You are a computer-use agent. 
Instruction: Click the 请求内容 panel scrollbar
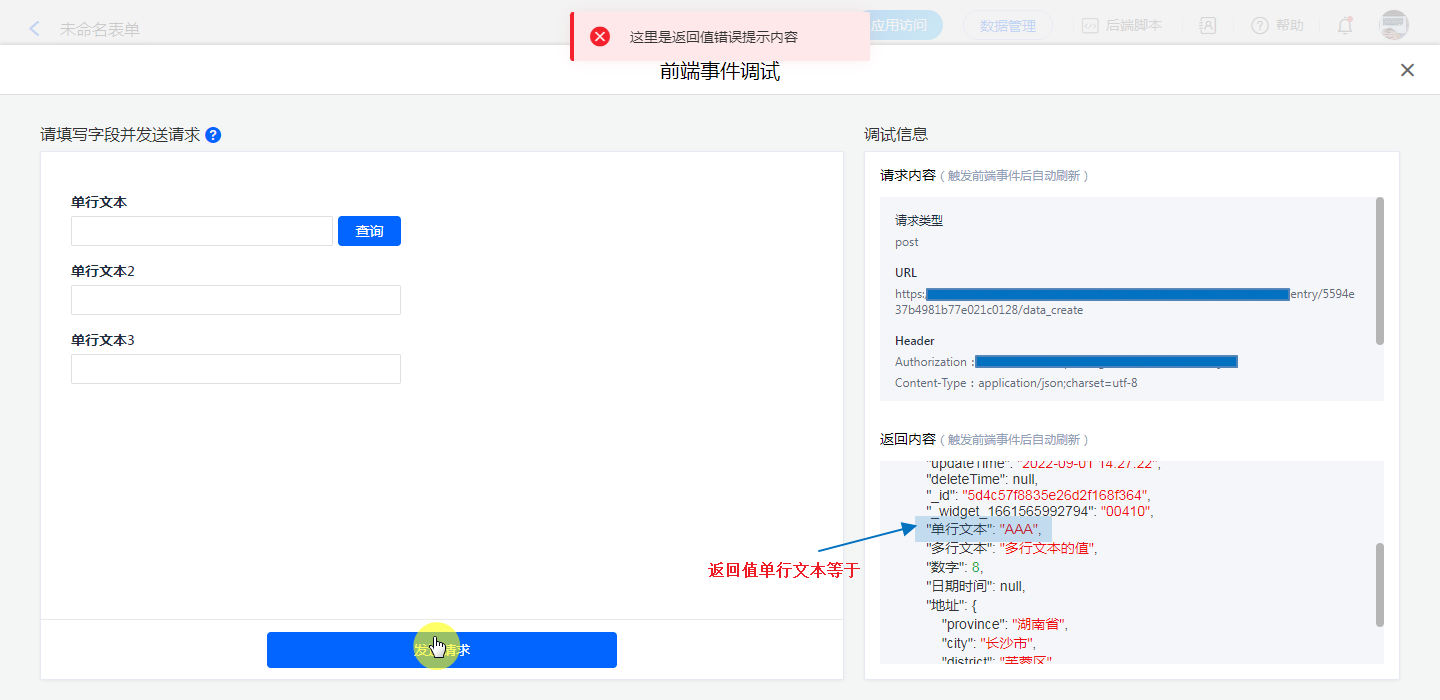click(x=1380, y=270)
